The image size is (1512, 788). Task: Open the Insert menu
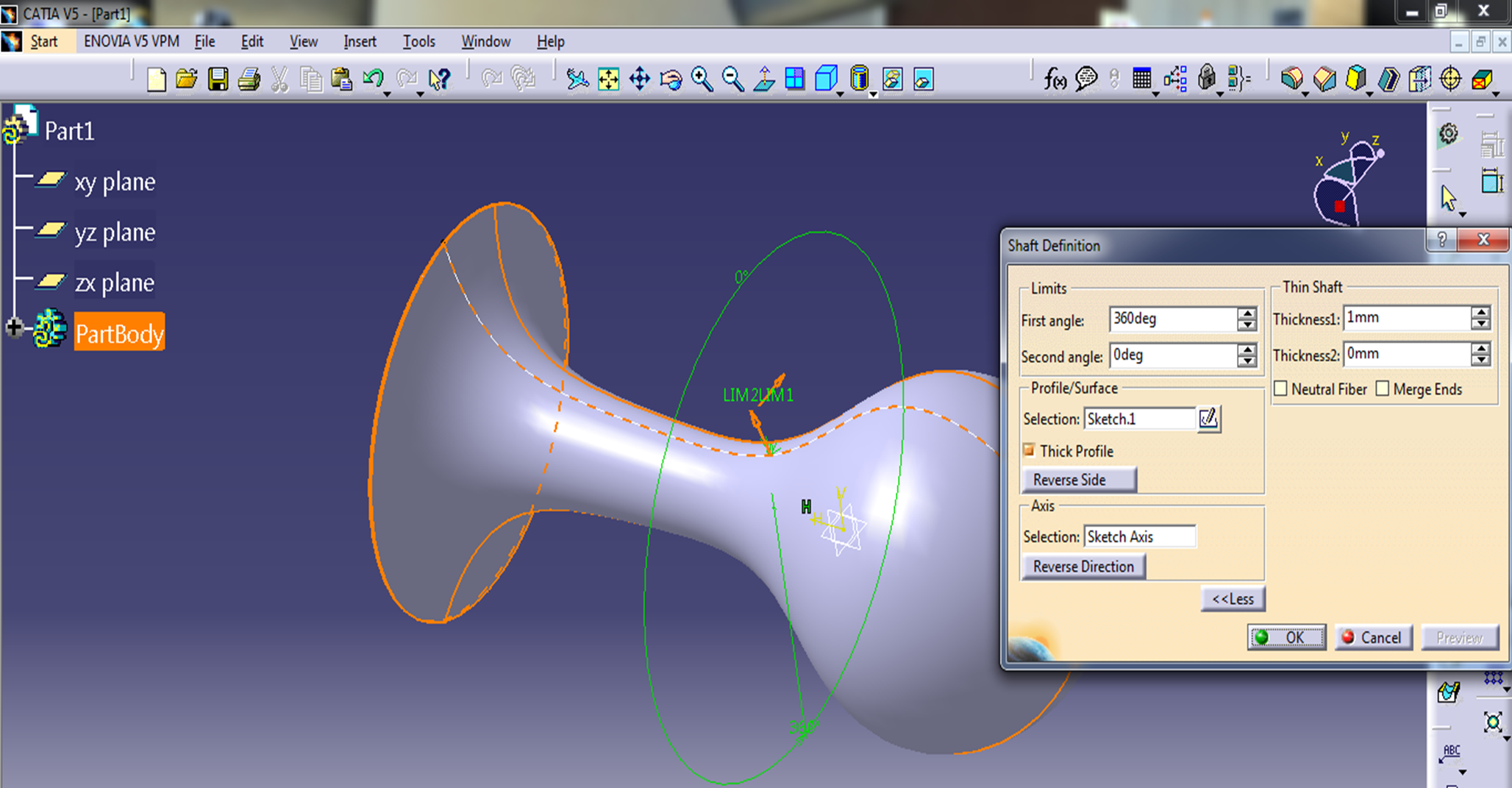coord(360,42)
